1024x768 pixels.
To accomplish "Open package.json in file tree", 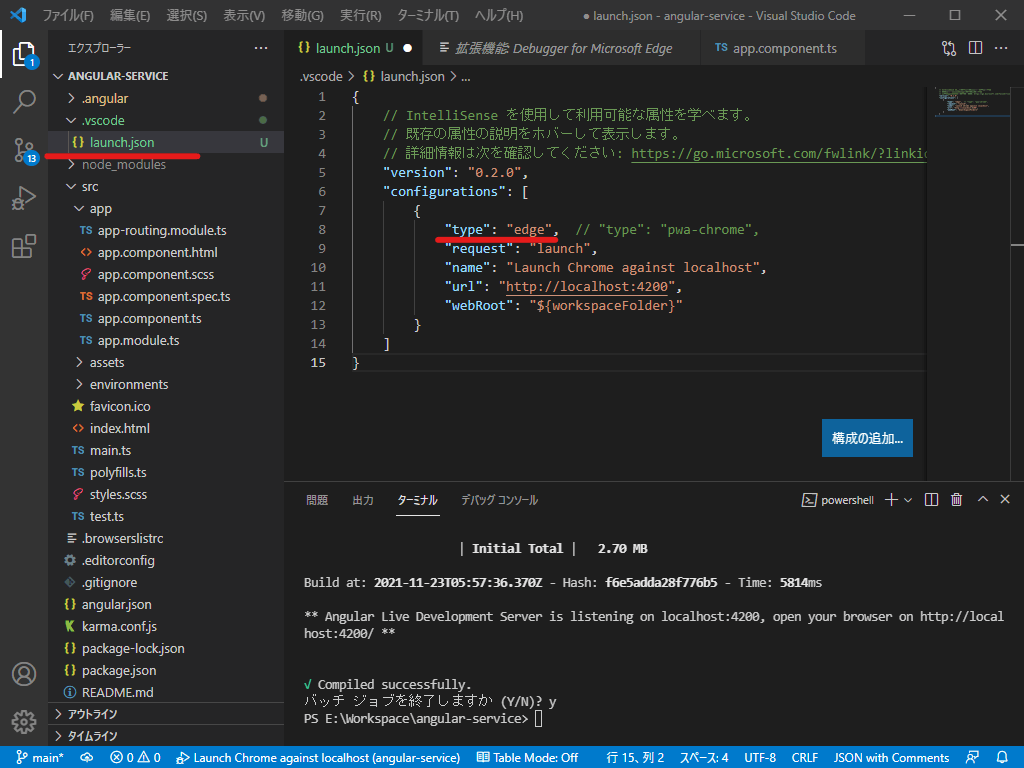I will (x=165, y=670).
